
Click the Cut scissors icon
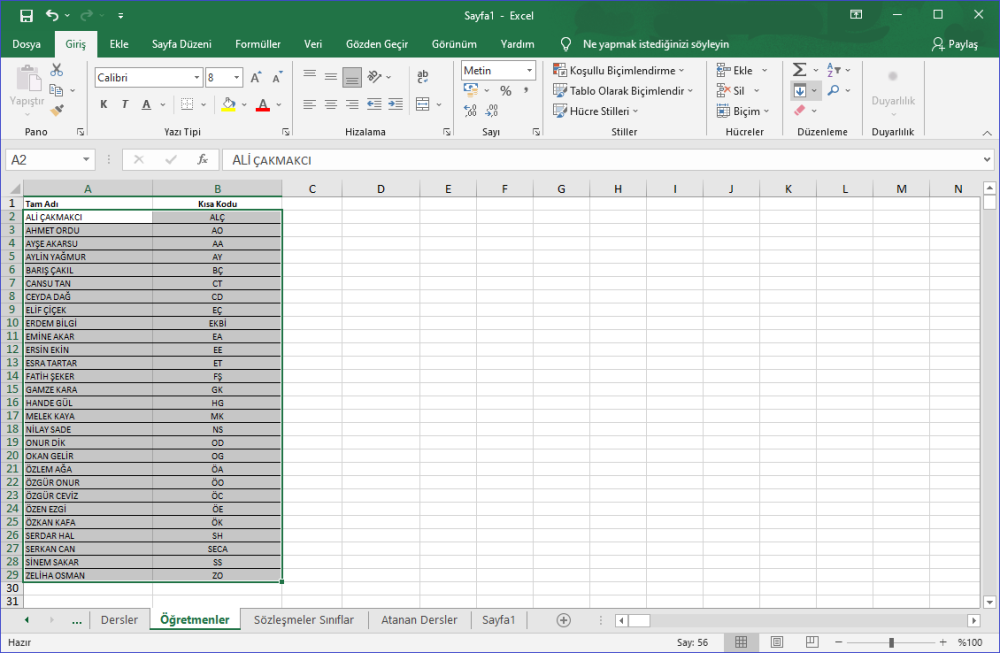57,70
